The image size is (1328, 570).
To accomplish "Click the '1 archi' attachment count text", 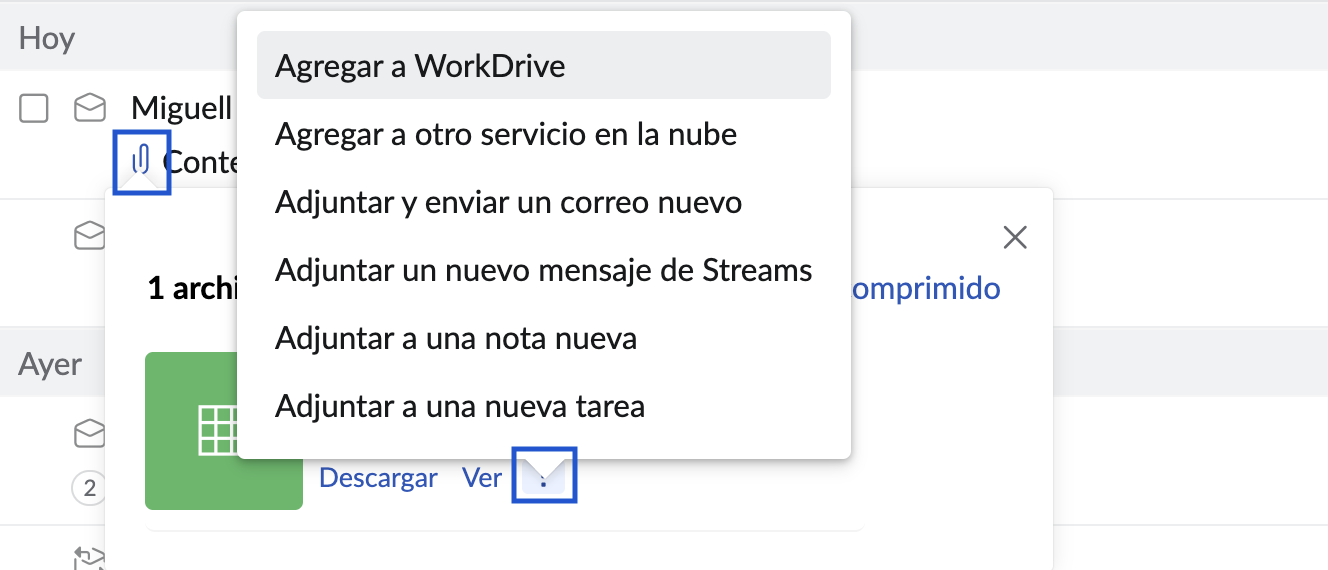I will [x=192, y=289].
